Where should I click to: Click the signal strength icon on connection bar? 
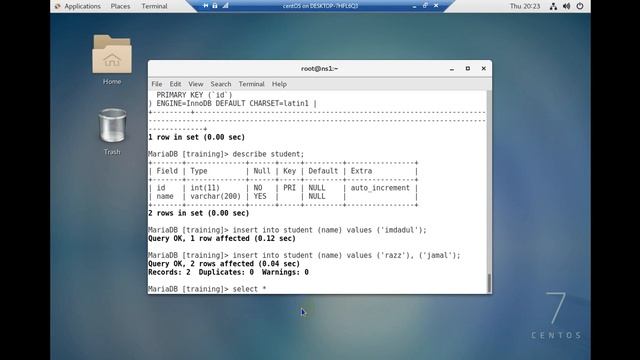point(225,6)
